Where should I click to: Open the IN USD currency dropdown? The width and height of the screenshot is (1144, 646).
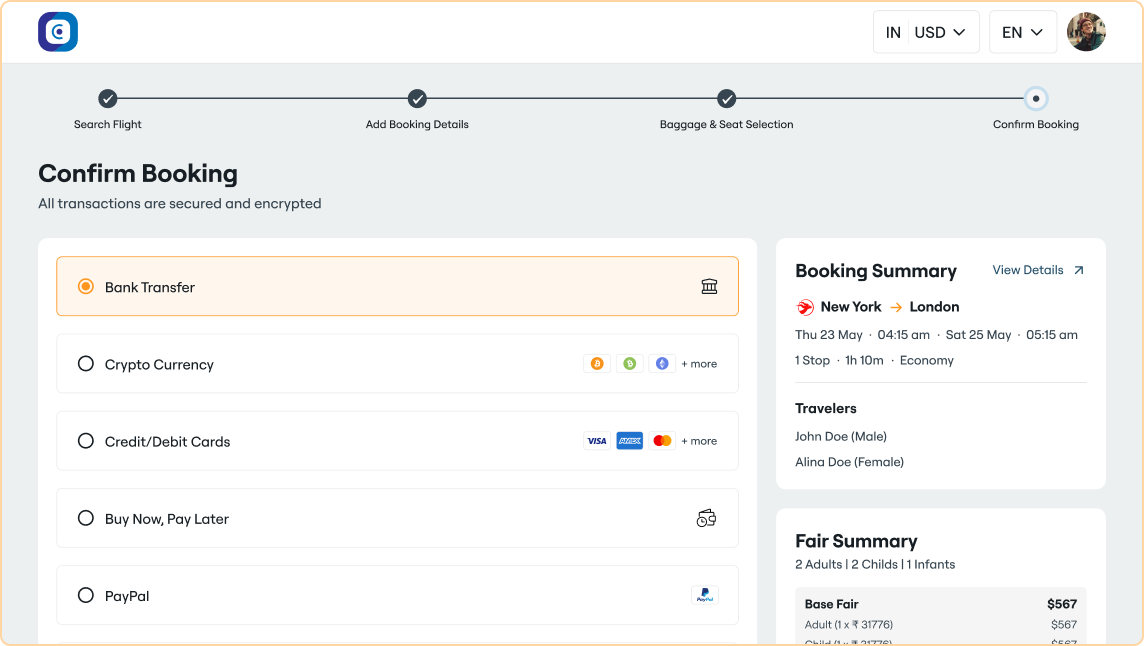coord(926,31)
